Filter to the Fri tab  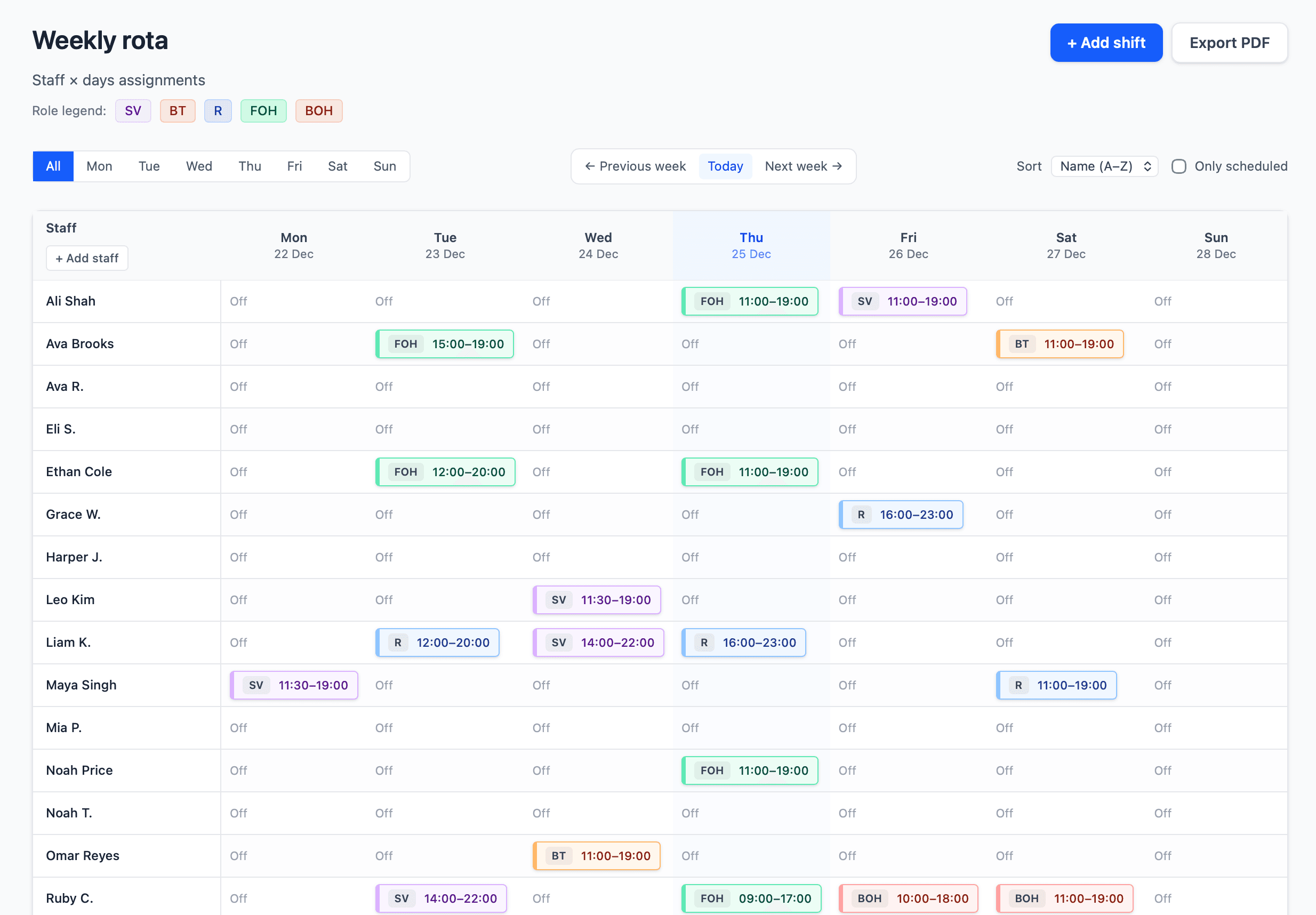coord(295,166)
